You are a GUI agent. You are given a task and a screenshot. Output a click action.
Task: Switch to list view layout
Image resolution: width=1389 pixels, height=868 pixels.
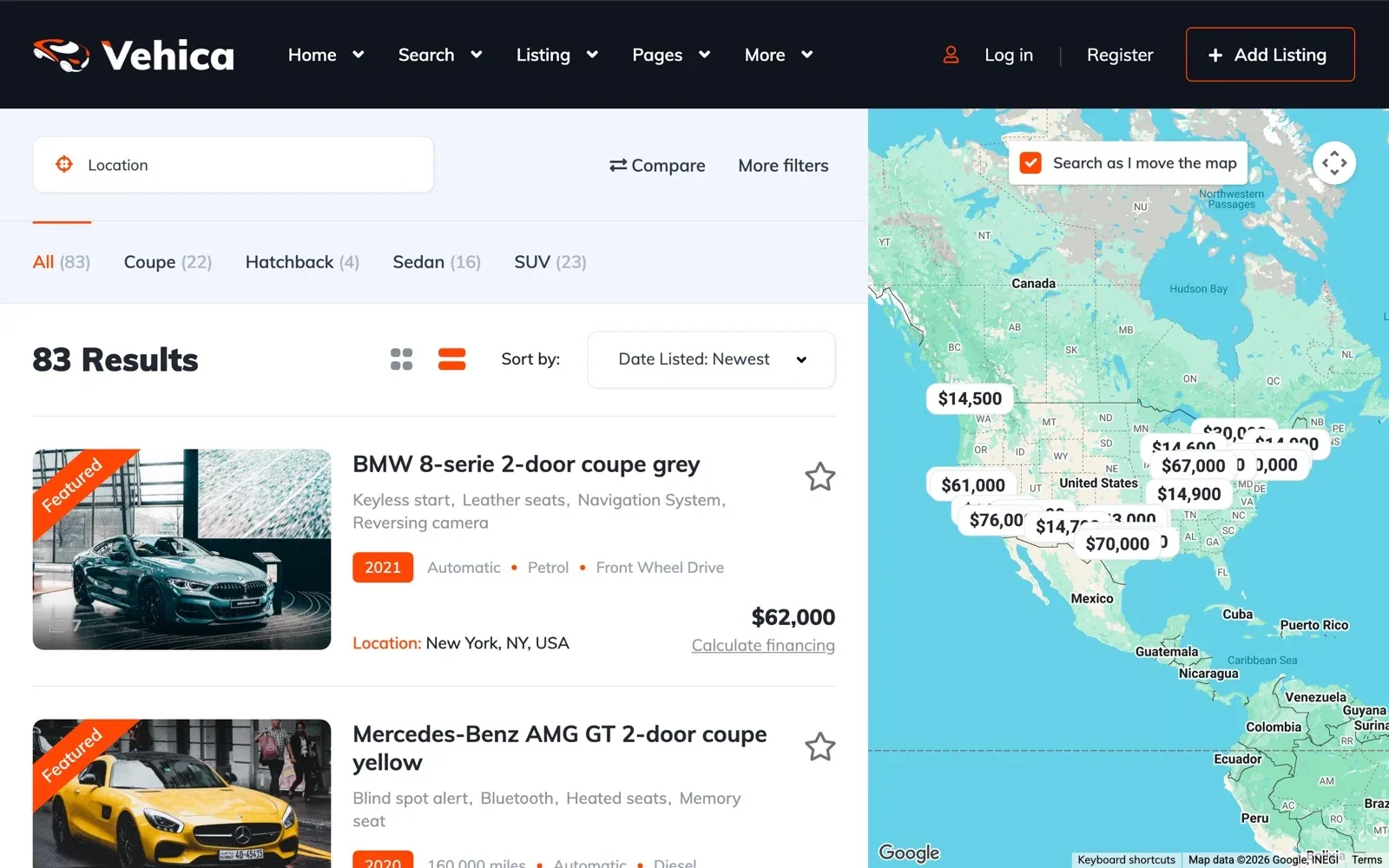(451, 359)
